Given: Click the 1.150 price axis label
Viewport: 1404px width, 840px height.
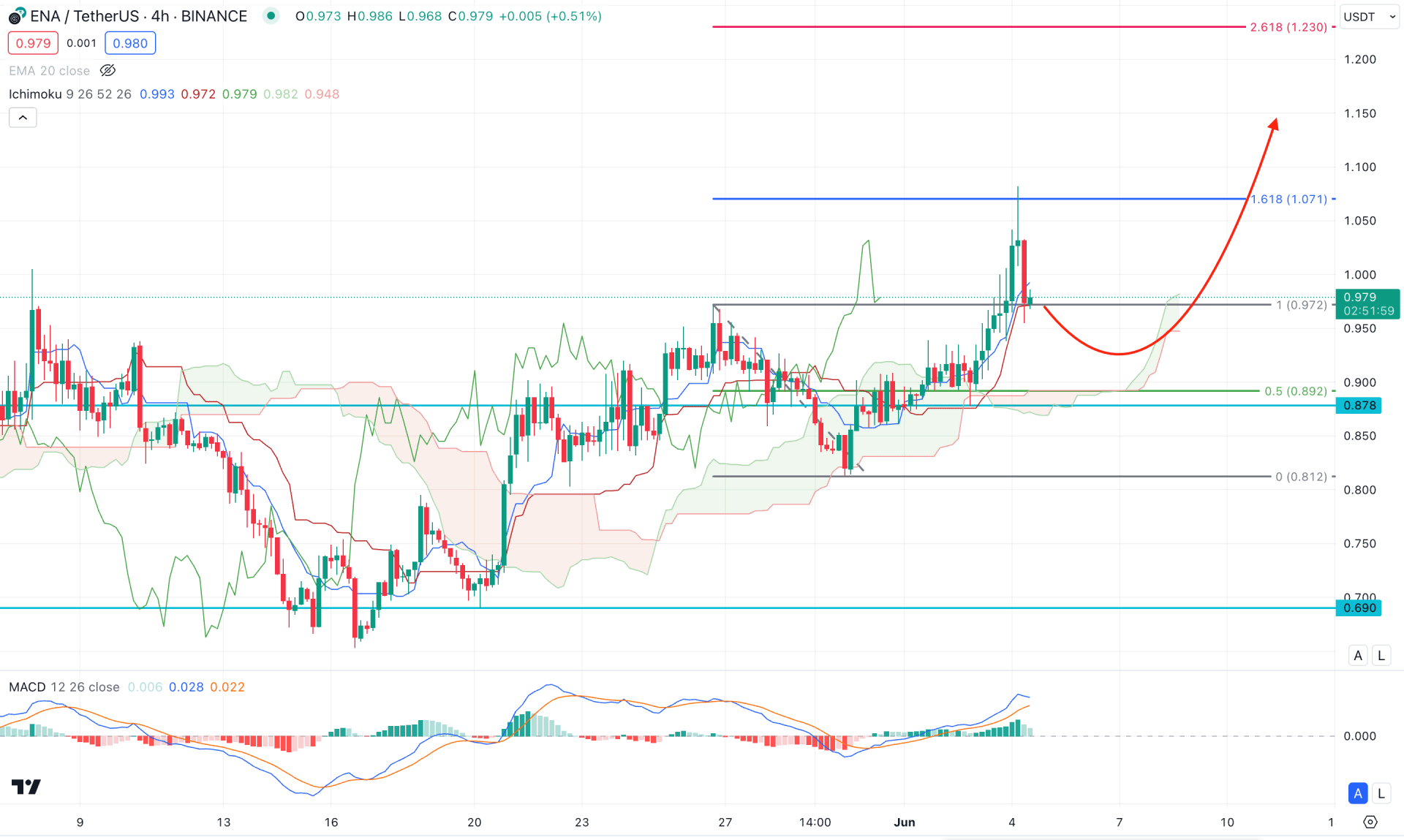Looking at the screenshot, I should tap(1359, 113).
